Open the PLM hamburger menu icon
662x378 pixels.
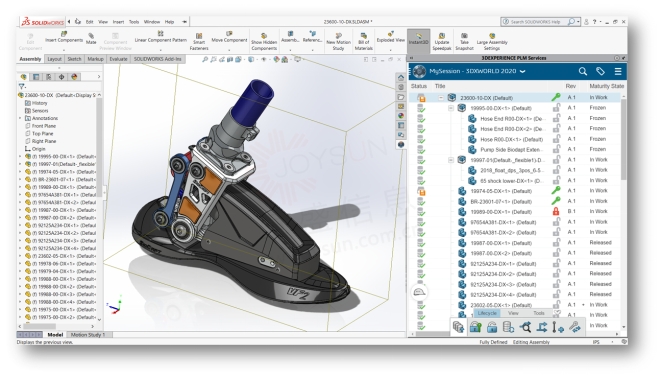click(618, 71)
